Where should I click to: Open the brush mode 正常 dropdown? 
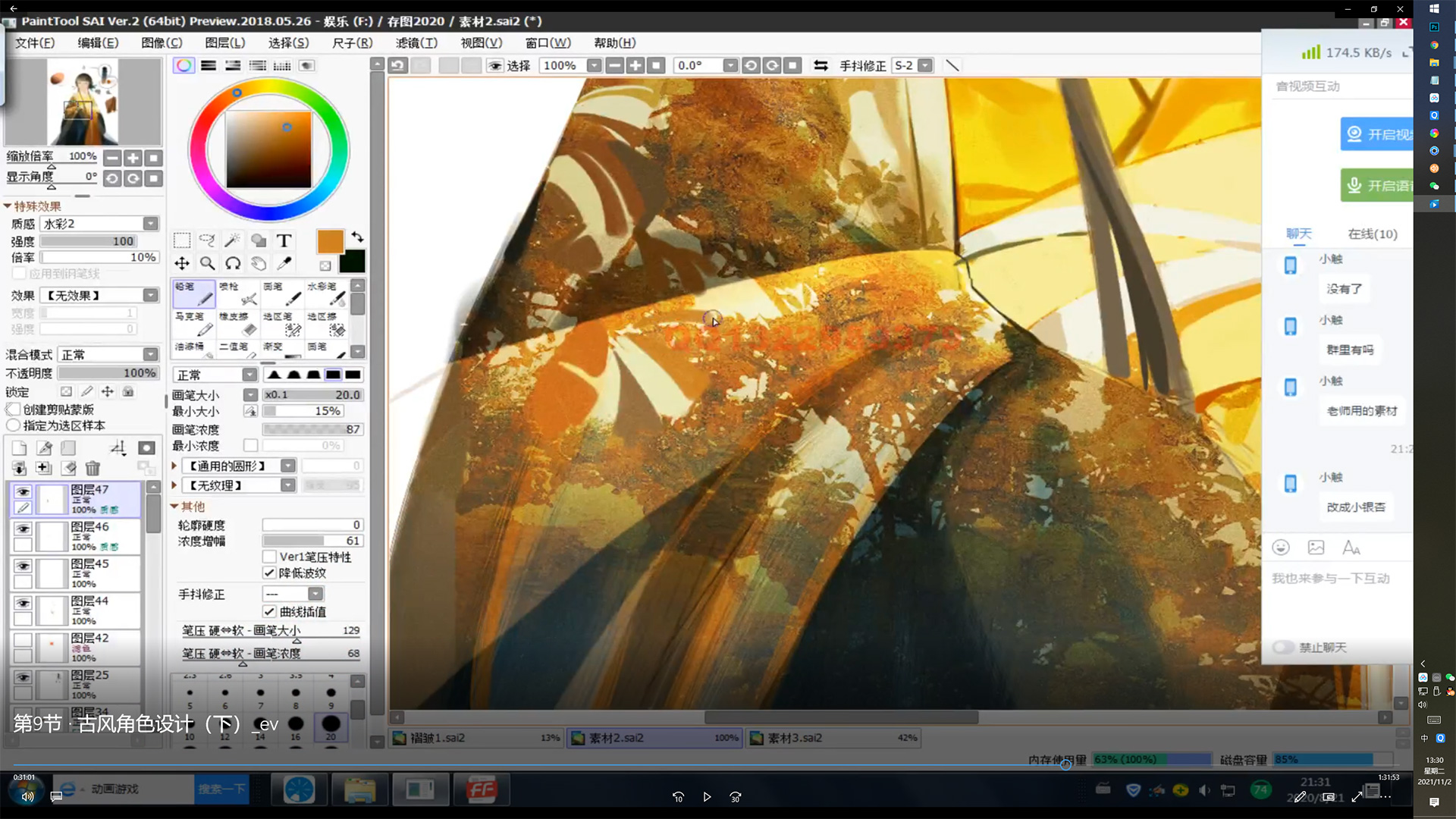point(215,375)
